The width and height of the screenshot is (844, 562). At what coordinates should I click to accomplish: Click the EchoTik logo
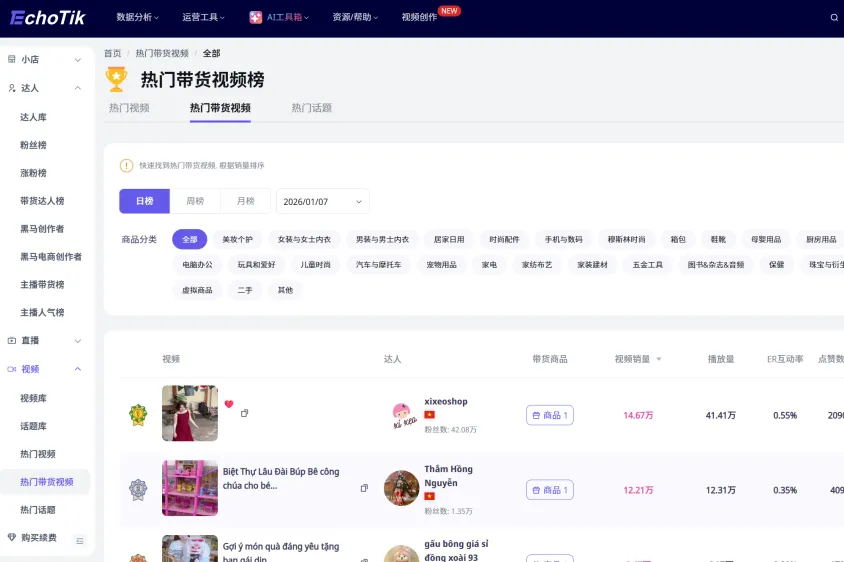pyautogui.click(x=47, y=18)
